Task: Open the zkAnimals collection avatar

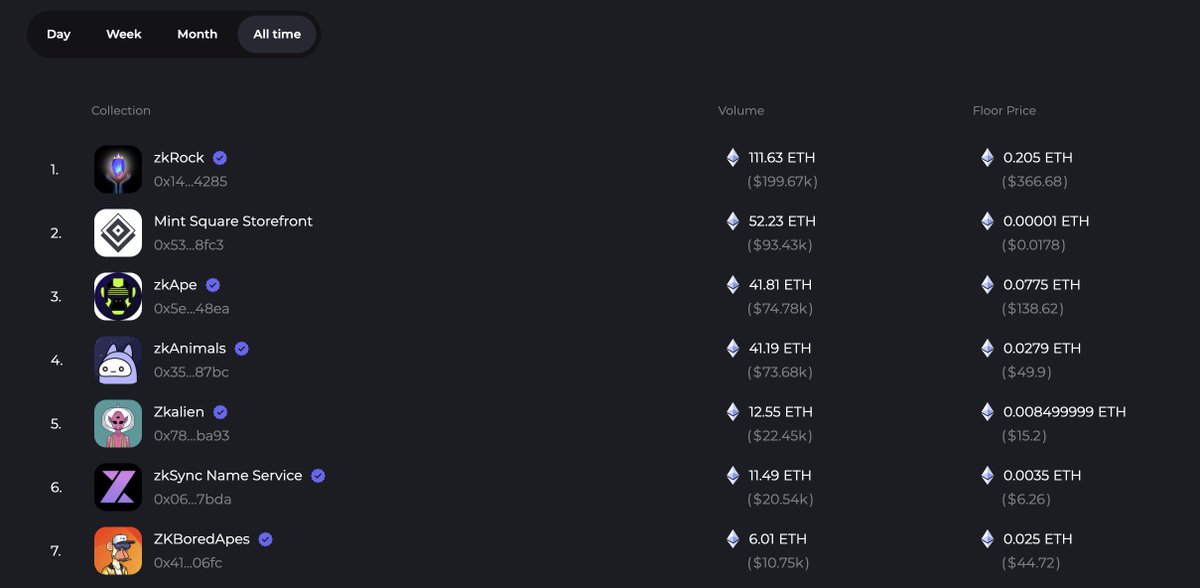Action: (118, 360)
